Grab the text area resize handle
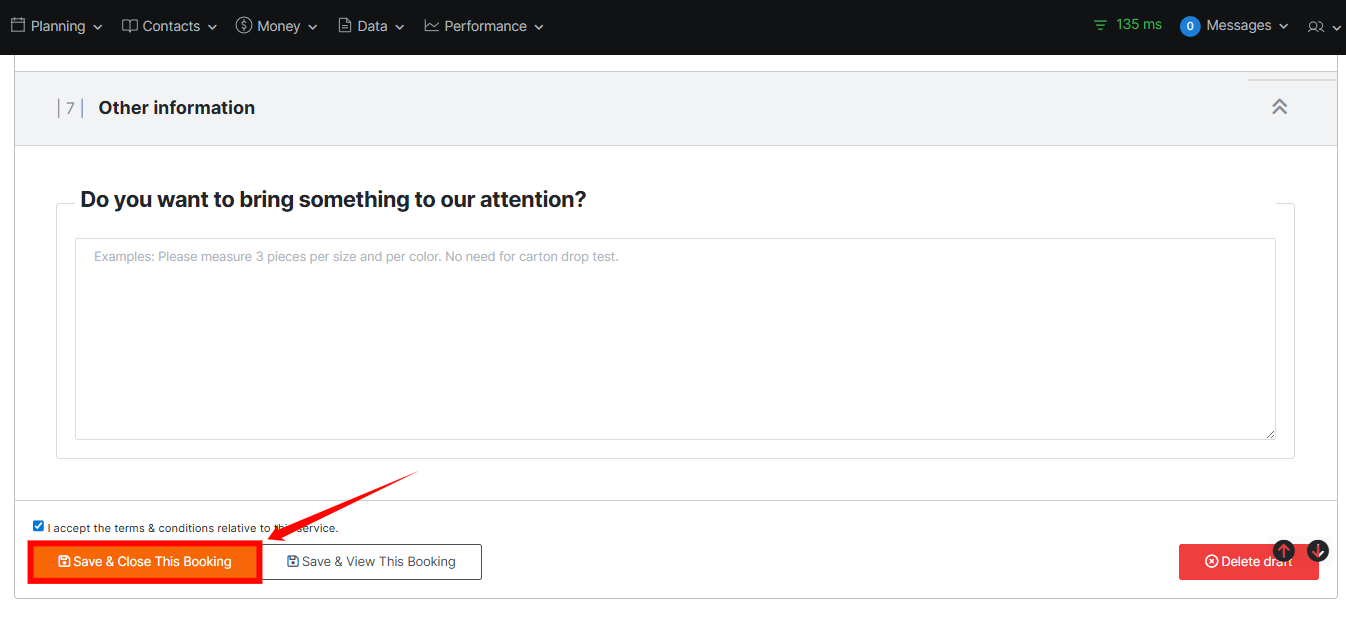The image size is (1346, 617). click(1270, 434)
